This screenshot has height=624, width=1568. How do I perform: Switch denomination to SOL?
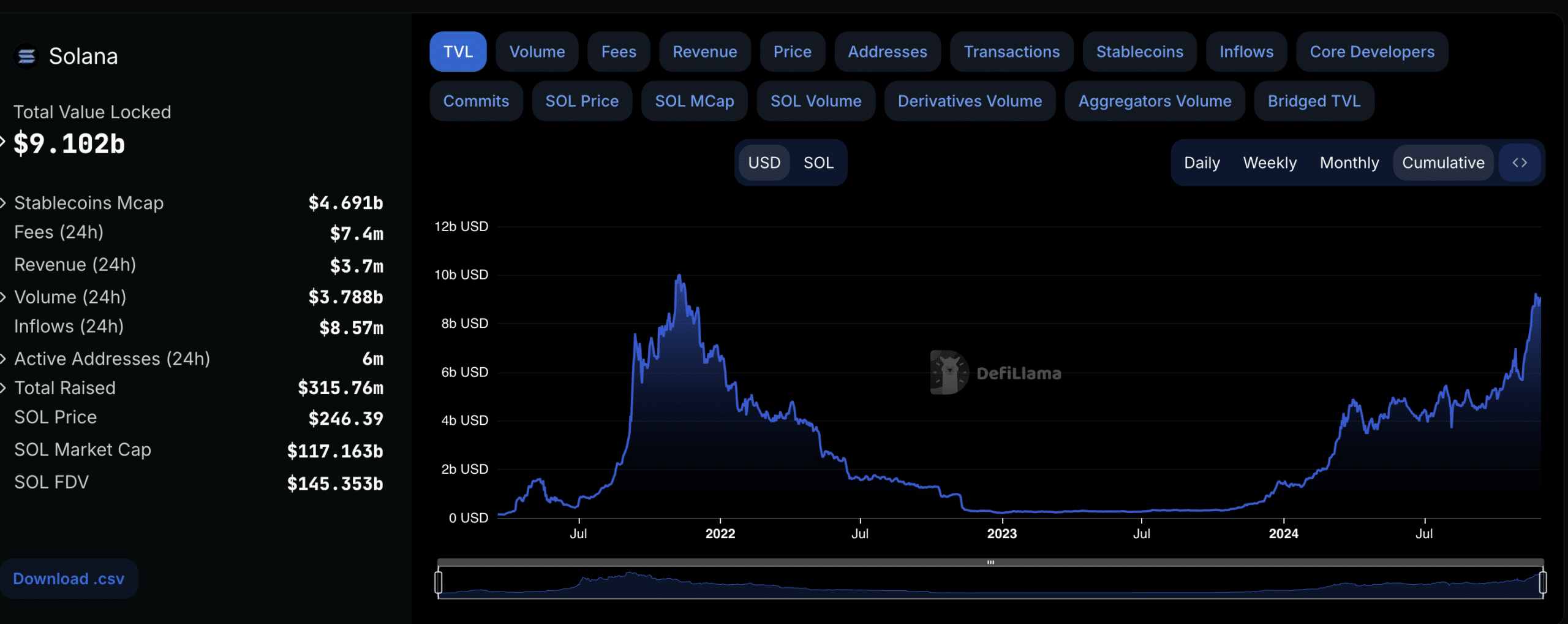click(818, 162)
